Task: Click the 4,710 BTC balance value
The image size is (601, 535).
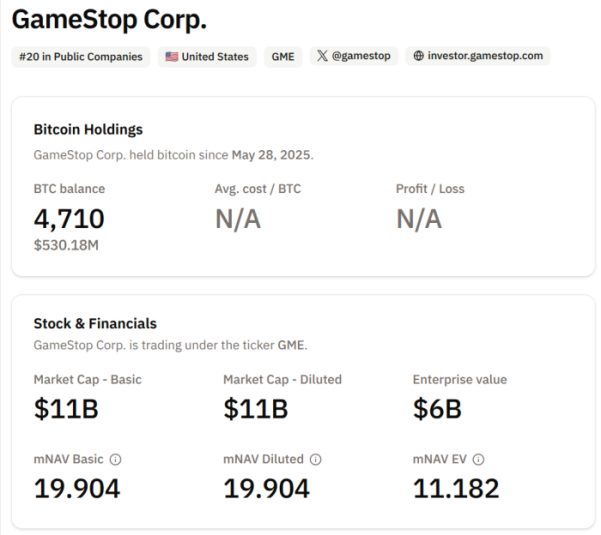Action: 69,219
